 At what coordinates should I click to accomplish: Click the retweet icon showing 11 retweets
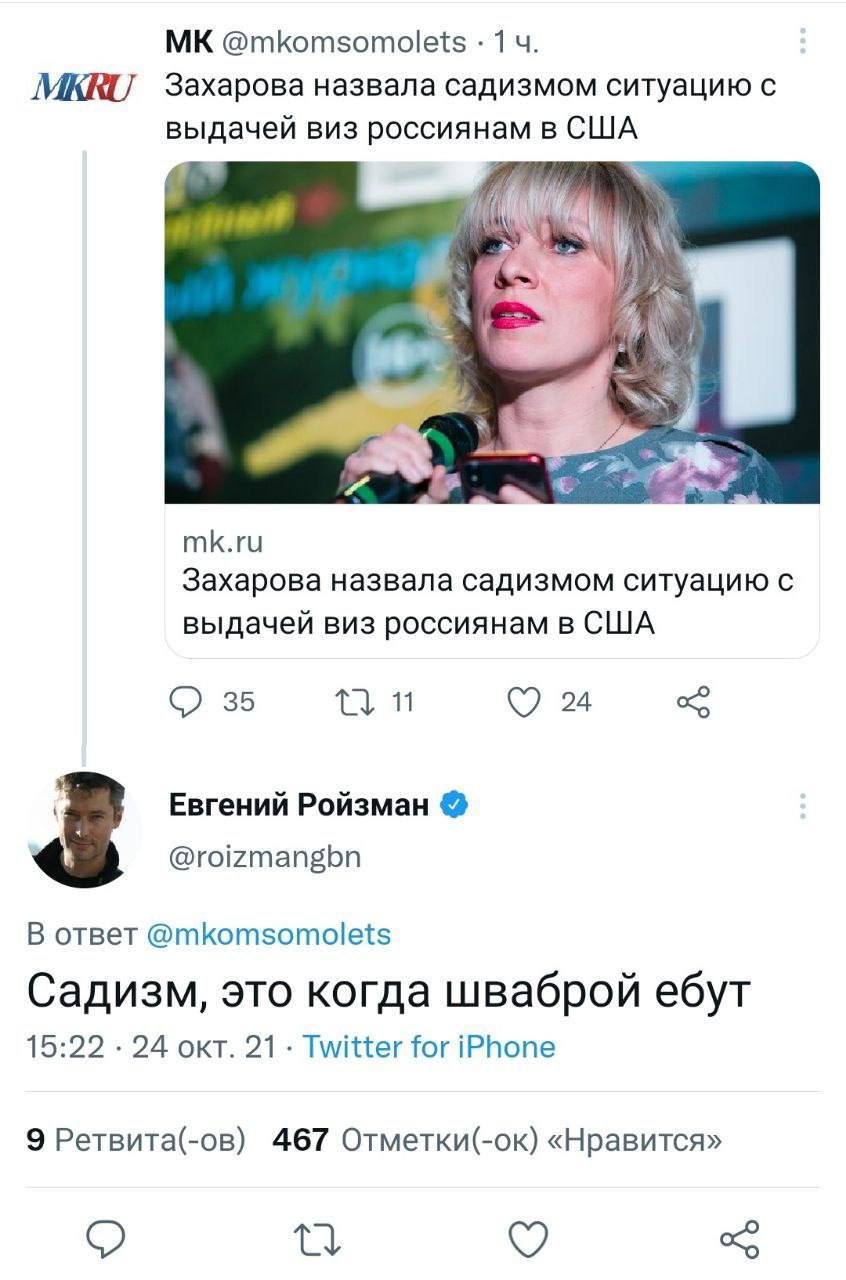tap(356, 703)
